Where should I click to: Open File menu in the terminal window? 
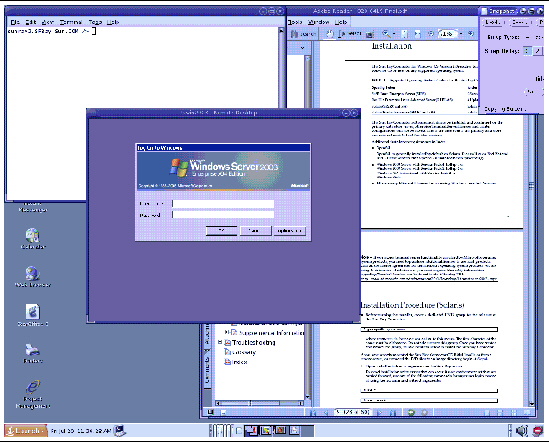[x=15, y=22]
